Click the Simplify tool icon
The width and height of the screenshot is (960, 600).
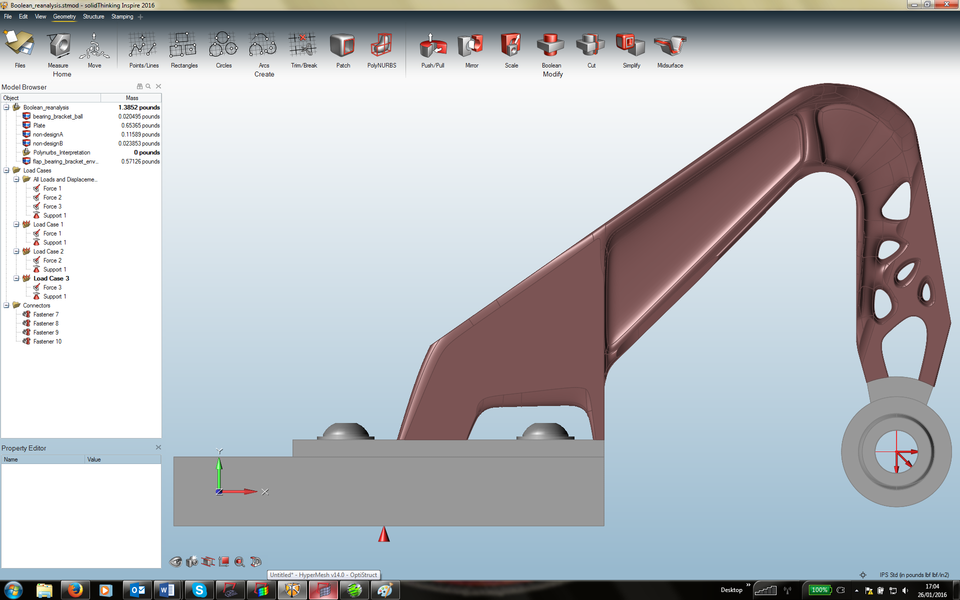click(631, 45)
